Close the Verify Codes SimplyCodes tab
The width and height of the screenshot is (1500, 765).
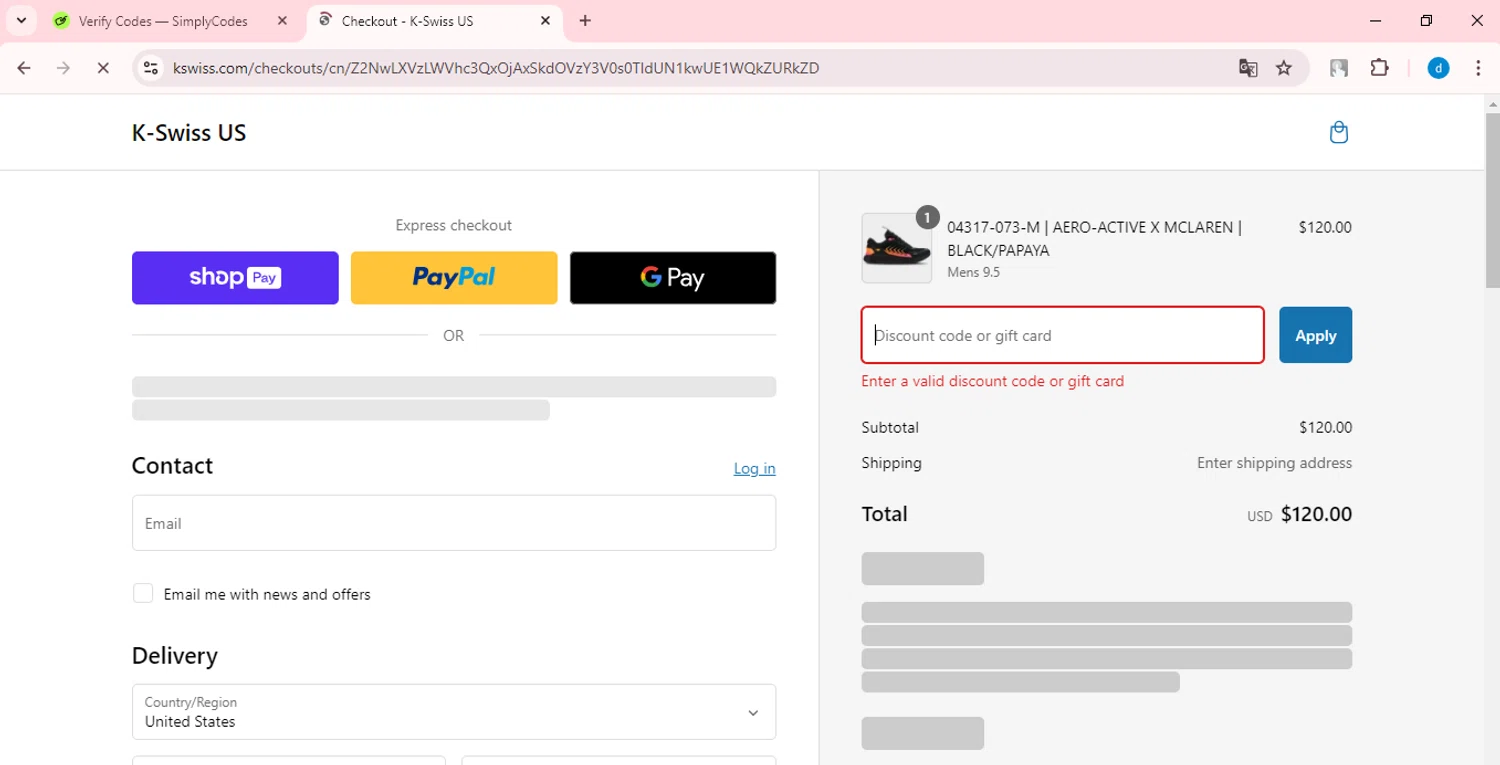[x=282, y=21]
